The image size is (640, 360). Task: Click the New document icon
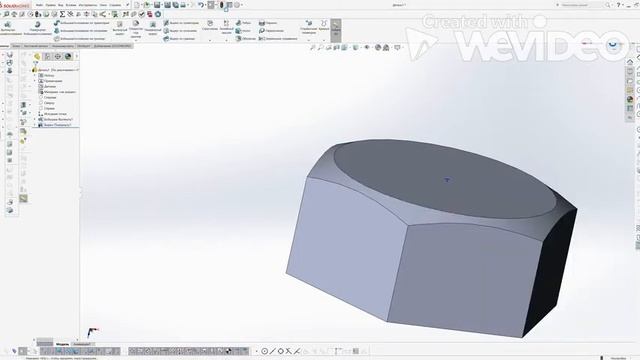click(137, 5)
